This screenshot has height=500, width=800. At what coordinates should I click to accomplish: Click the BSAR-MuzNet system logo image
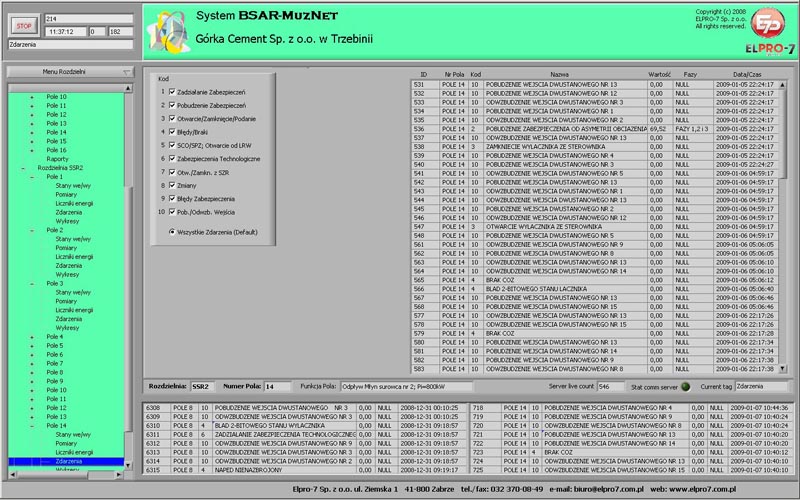point(169,32)
